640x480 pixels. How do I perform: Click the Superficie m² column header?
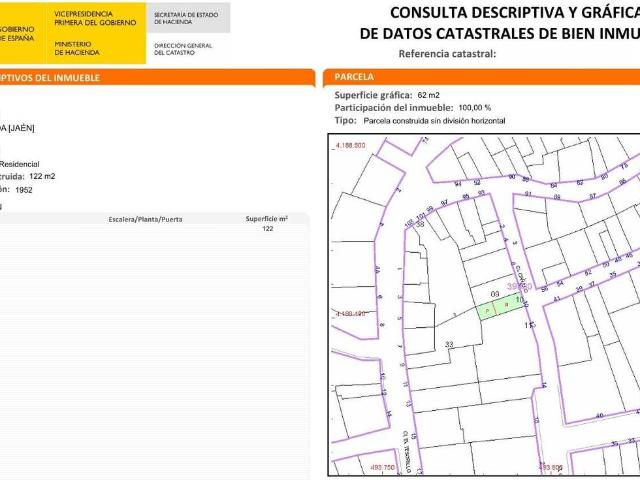point(267,218)
